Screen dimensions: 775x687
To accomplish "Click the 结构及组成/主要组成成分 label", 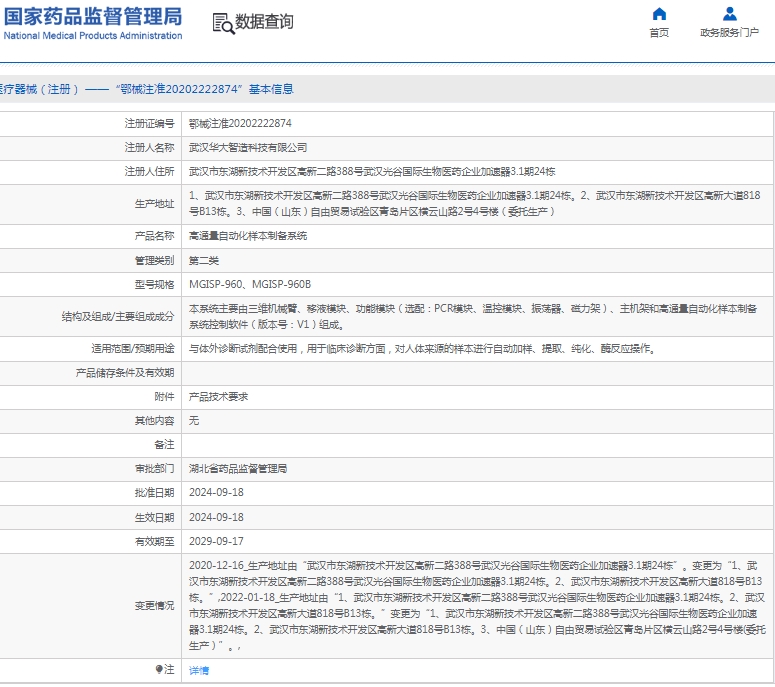I will click(118, 317).
